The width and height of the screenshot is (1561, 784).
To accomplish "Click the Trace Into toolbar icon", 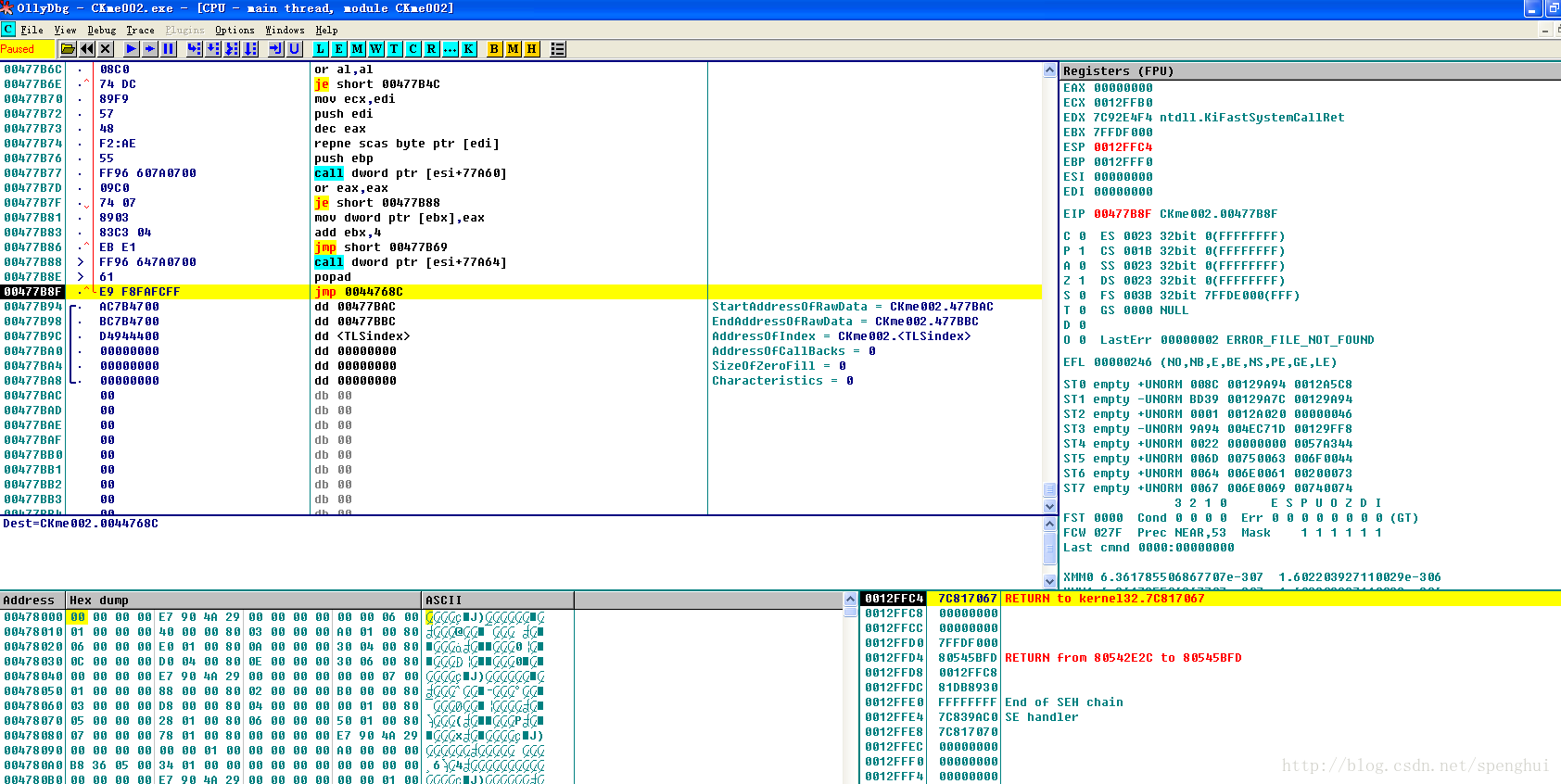I will (231, 49).
